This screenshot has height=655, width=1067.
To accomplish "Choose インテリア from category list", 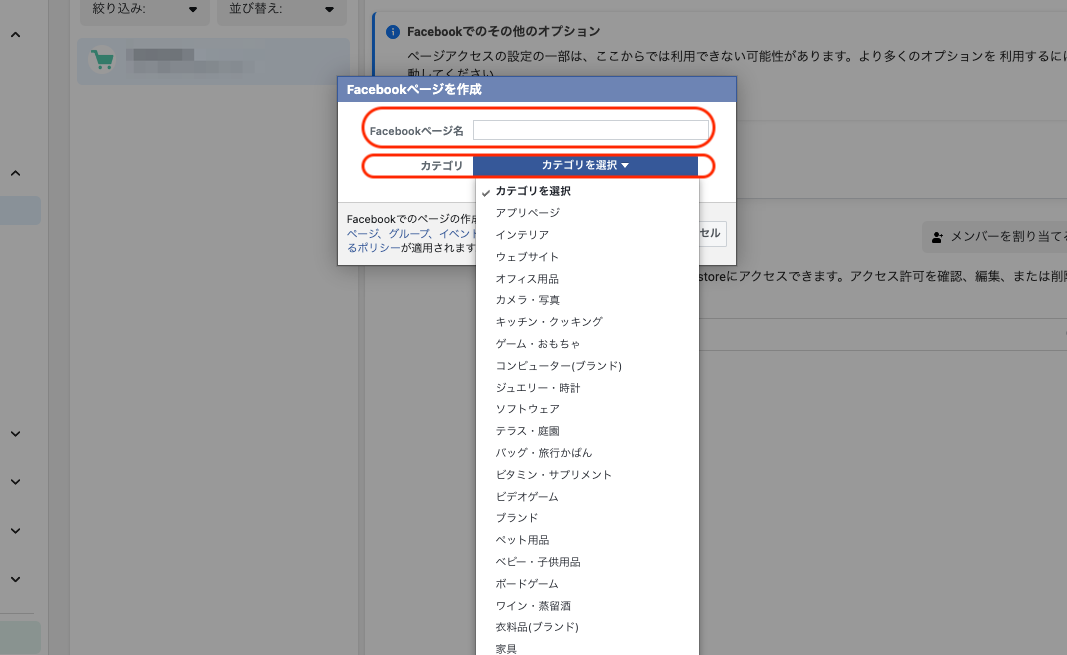I will point(587,235).
